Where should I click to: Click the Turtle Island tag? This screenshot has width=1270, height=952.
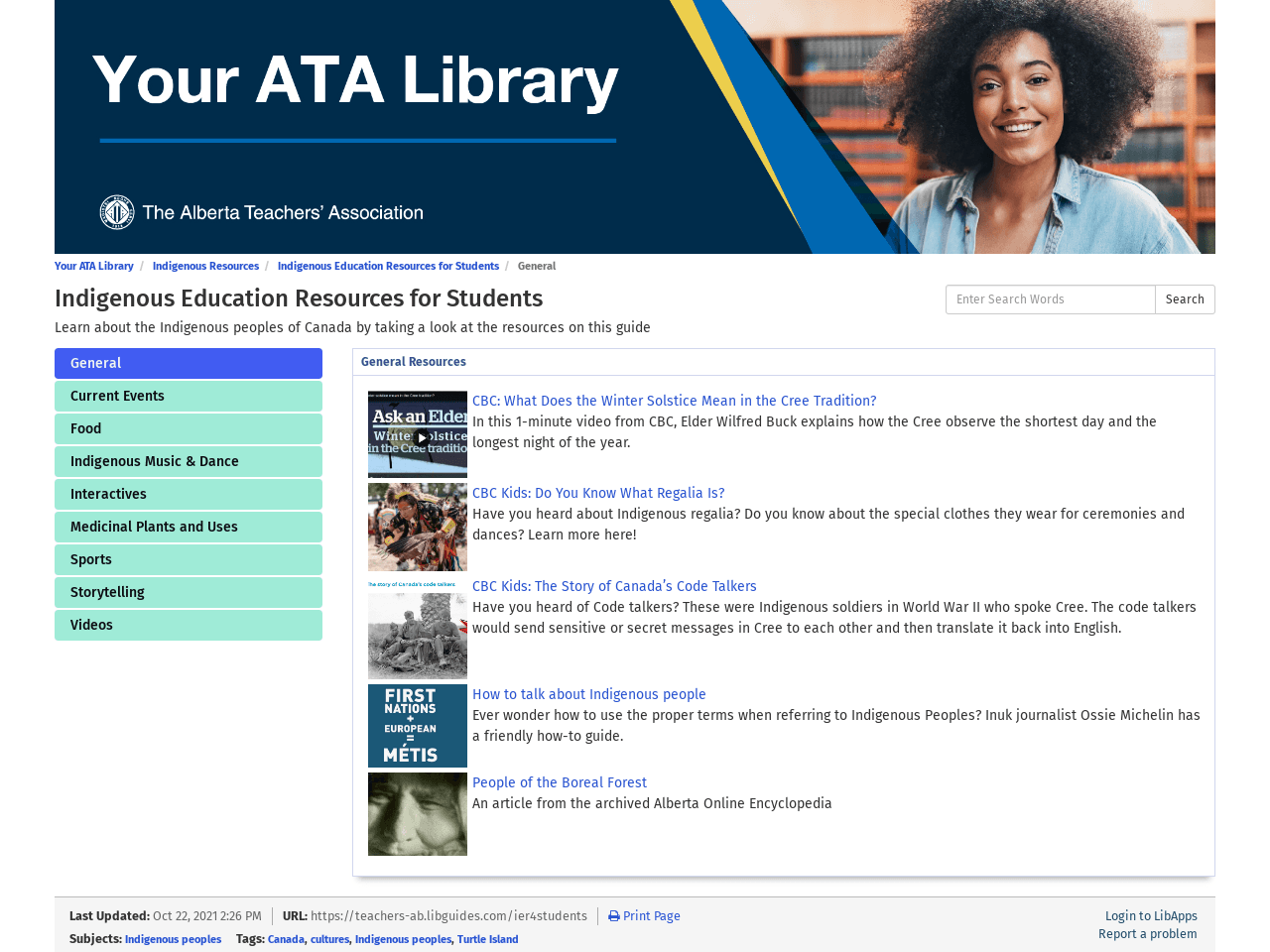pos(488,939)
